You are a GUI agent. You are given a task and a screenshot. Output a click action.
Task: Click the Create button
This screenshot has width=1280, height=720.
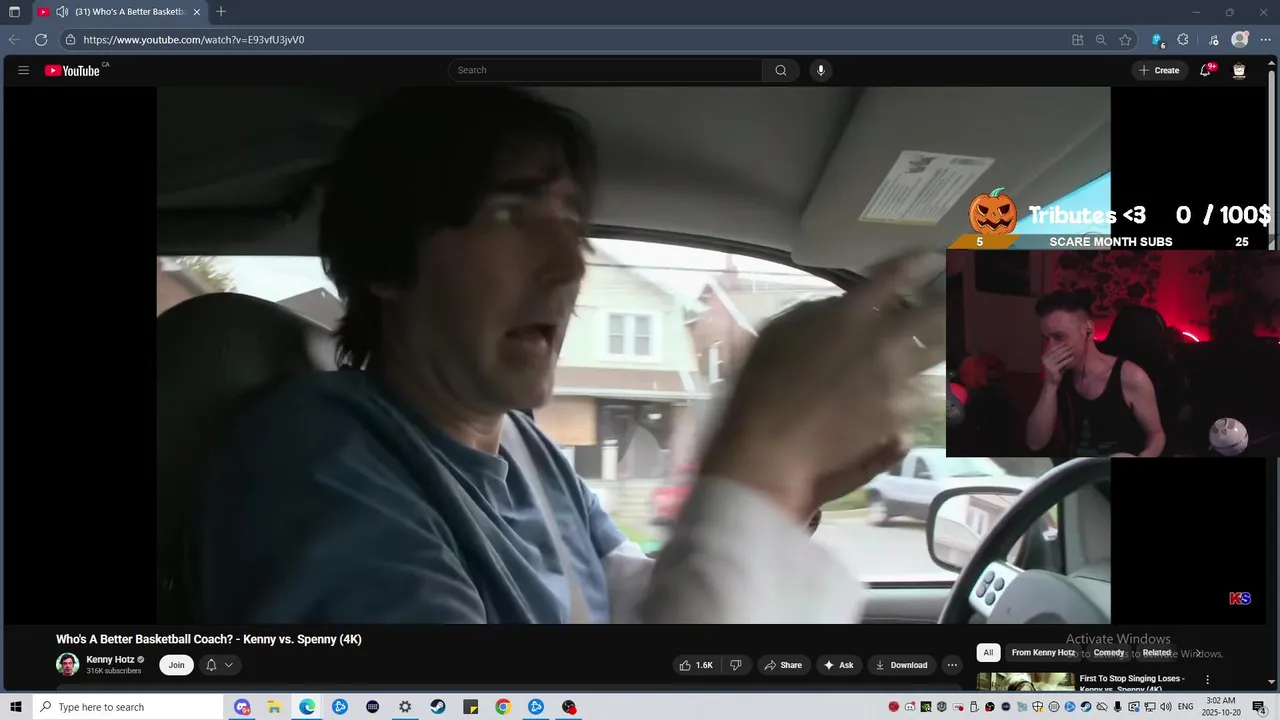(1159, 70)
